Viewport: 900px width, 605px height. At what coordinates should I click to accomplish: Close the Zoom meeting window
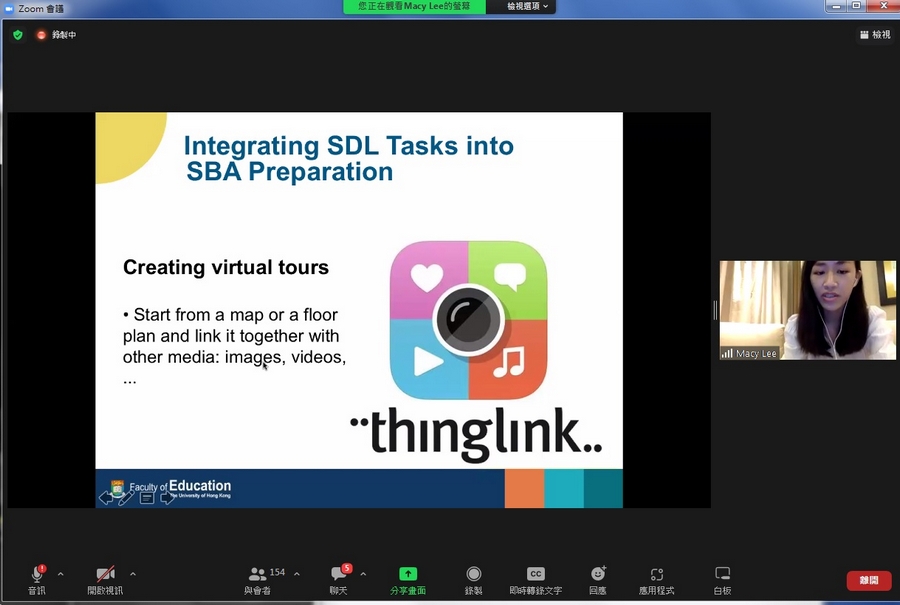click(883, 6)
